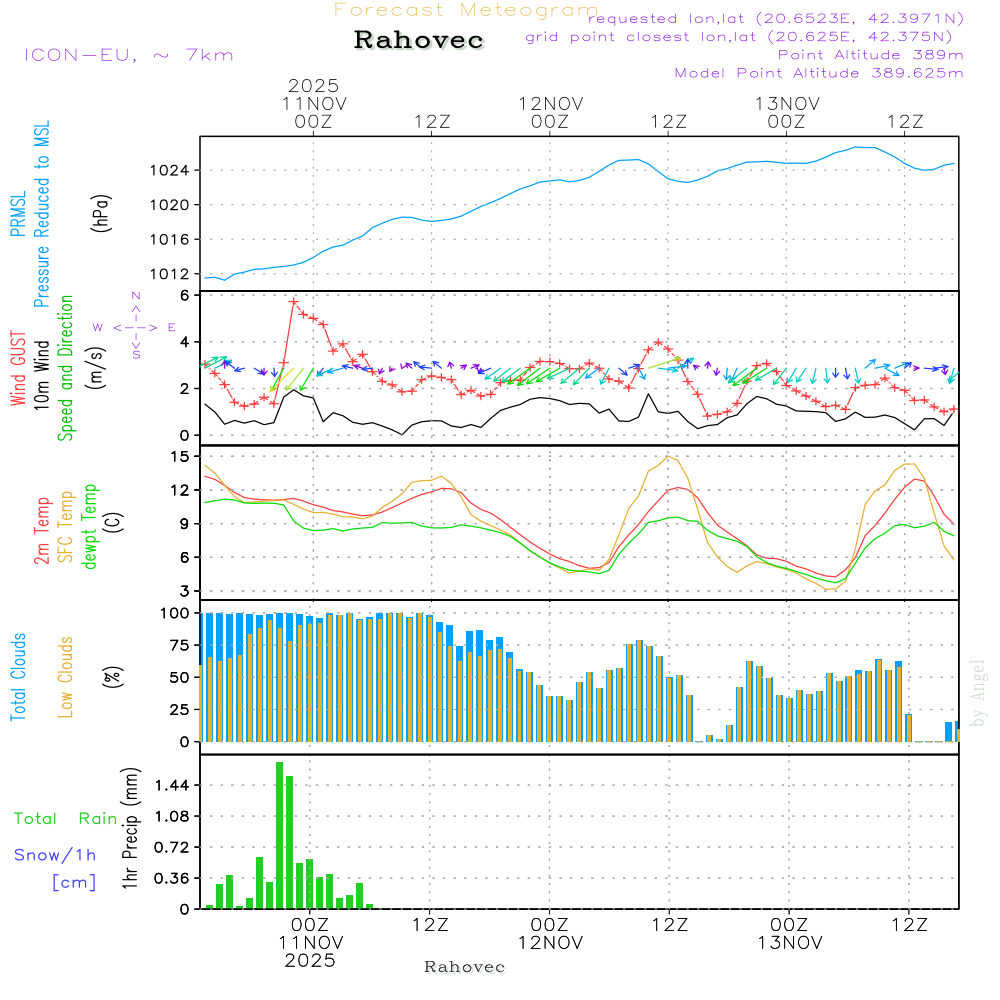Click the Model Point Altitude 389.625m text
The height and width of the screenshot is (1000, 1000).
tap(818, 73)
